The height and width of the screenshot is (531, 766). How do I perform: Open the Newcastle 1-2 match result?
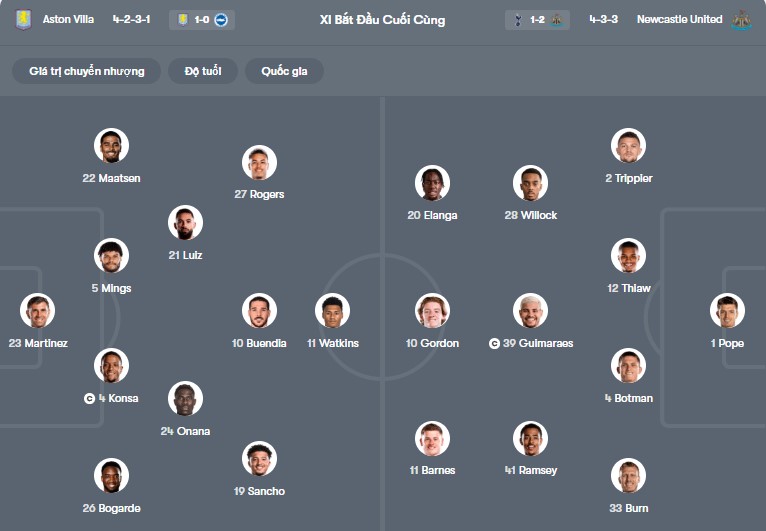pos(537,19)
